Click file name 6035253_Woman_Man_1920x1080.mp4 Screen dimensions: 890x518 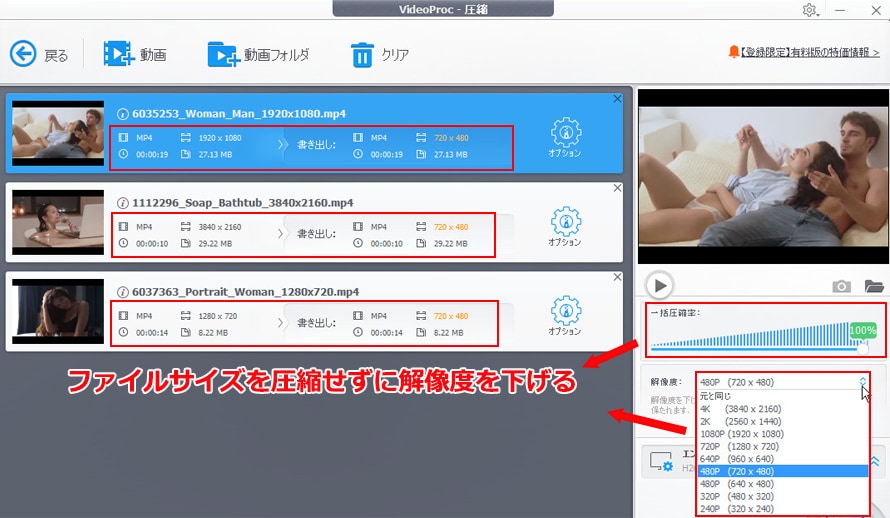click(239, 114)
